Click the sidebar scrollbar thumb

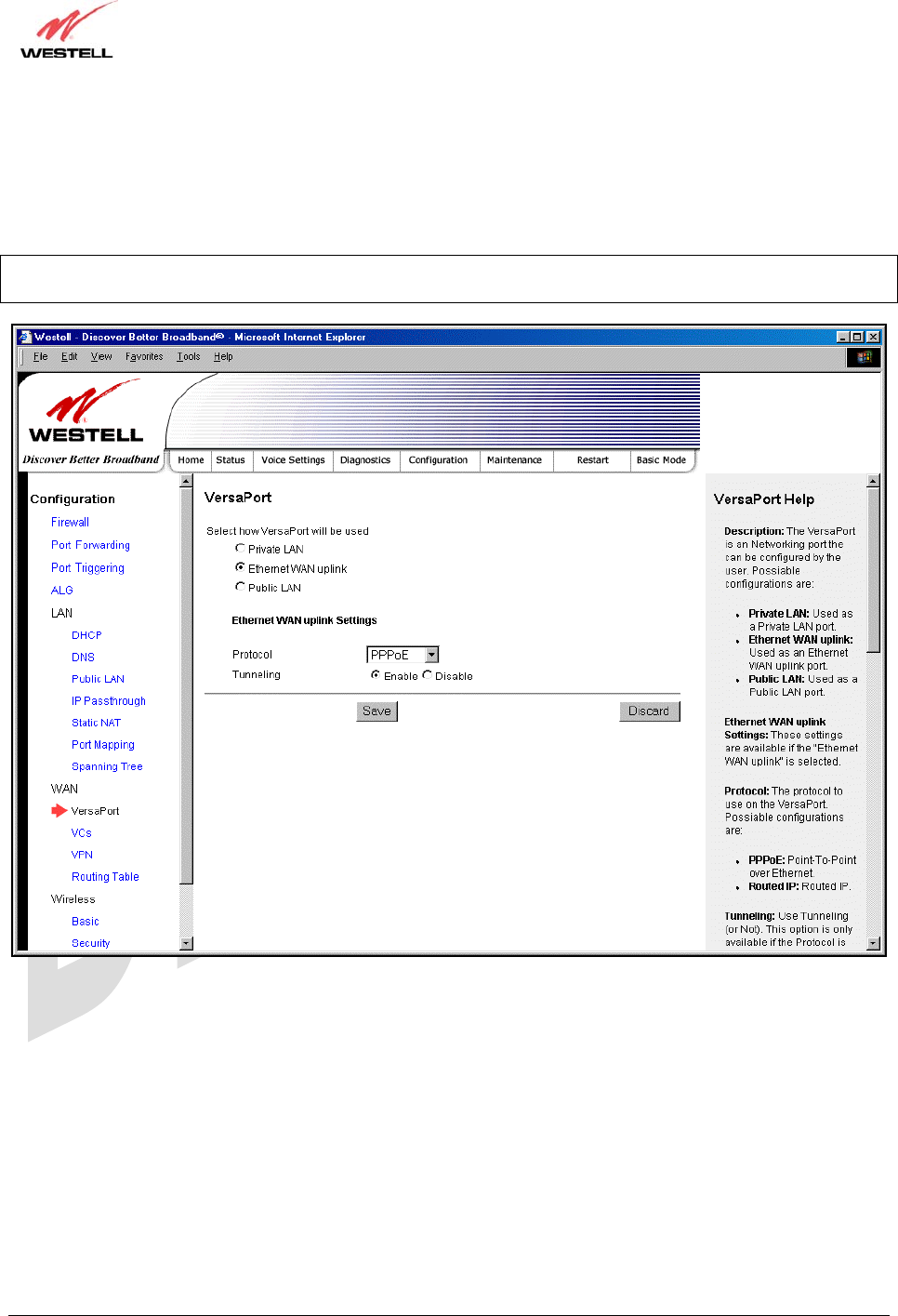pos(186,686)
